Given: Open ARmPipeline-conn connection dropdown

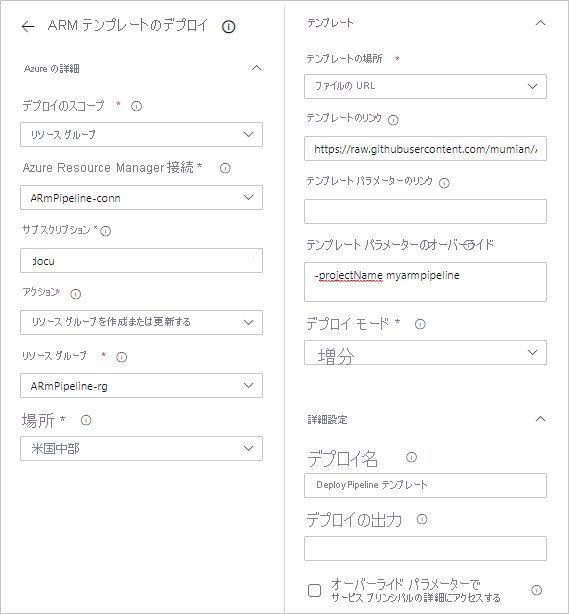Looking at the screenshot, I should coord(141,197).
